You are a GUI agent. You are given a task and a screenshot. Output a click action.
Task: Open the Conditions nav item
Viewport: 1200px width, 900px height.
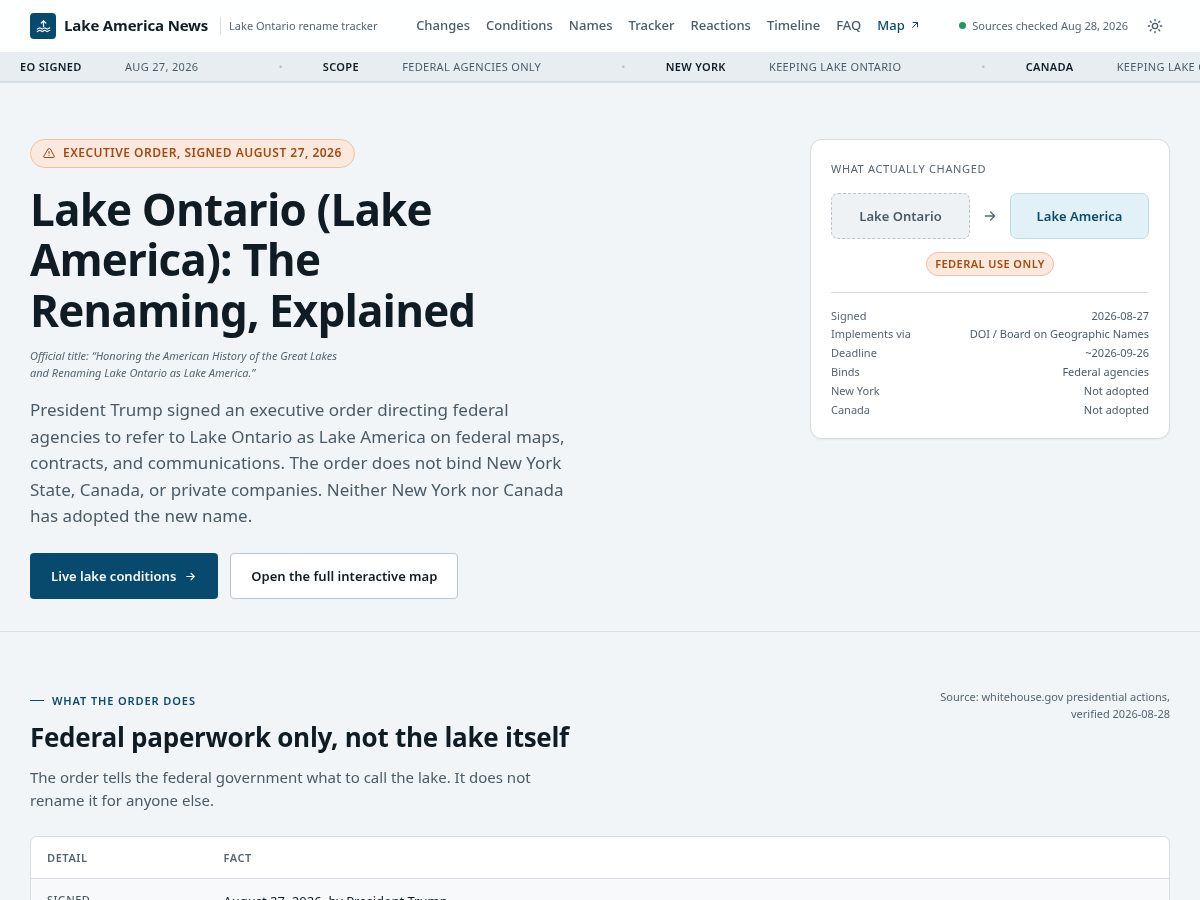coord(519,25)
